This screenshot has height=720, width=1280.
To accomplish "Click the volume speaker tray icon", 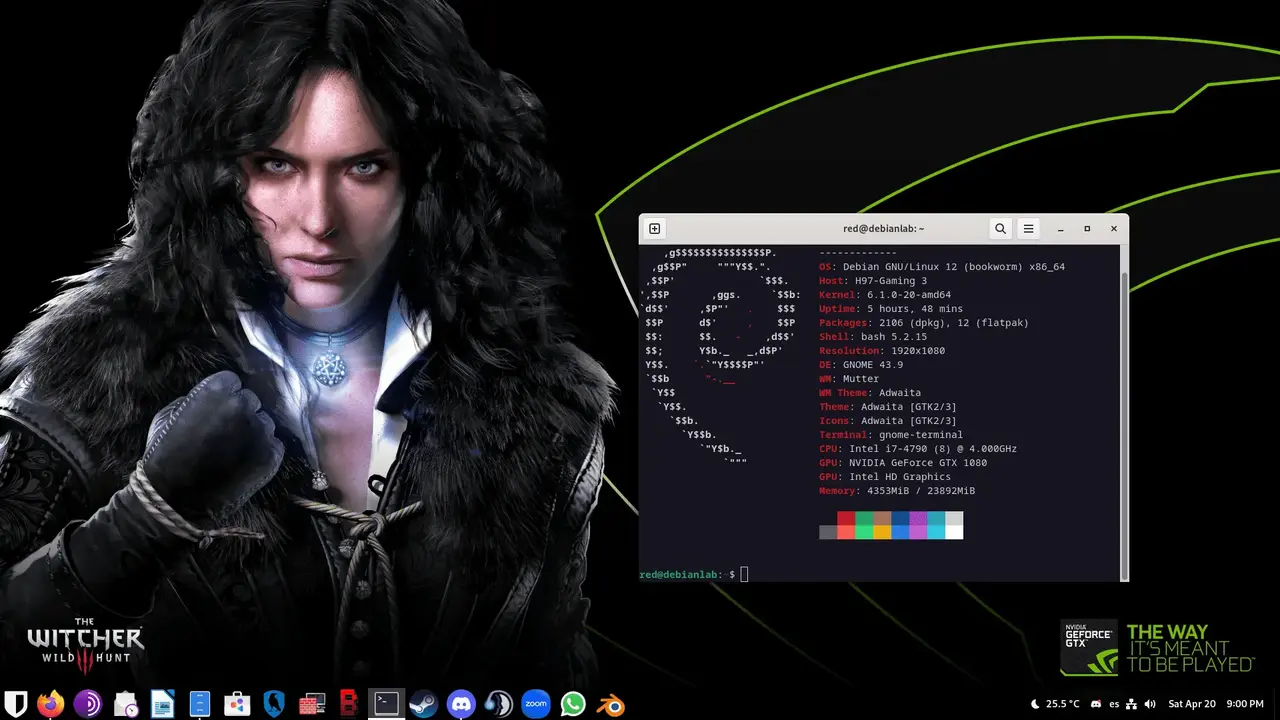I will 1149,705.
